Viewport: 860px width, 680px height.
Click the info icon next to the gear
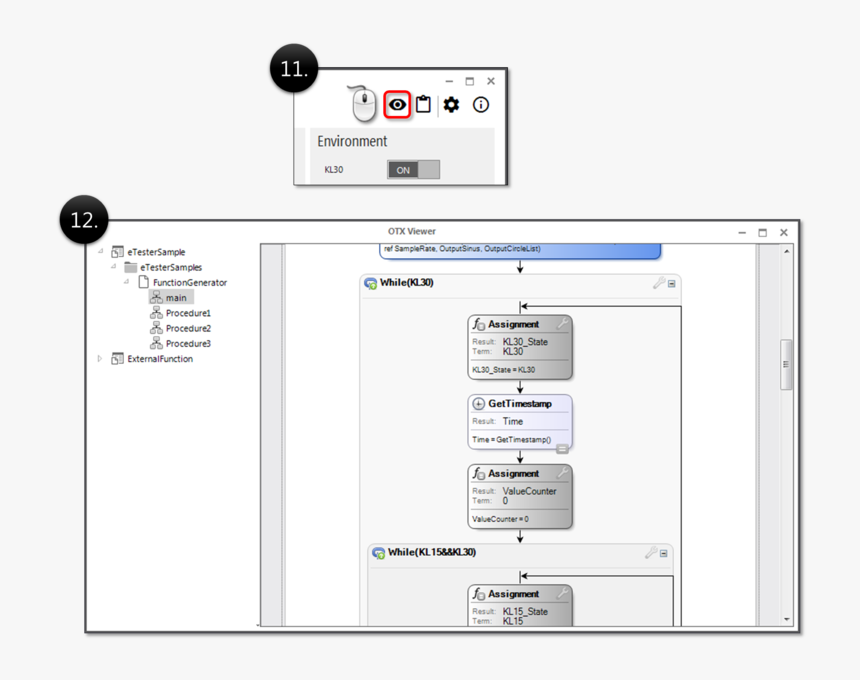pyautogui.click(x=479, y=104)
